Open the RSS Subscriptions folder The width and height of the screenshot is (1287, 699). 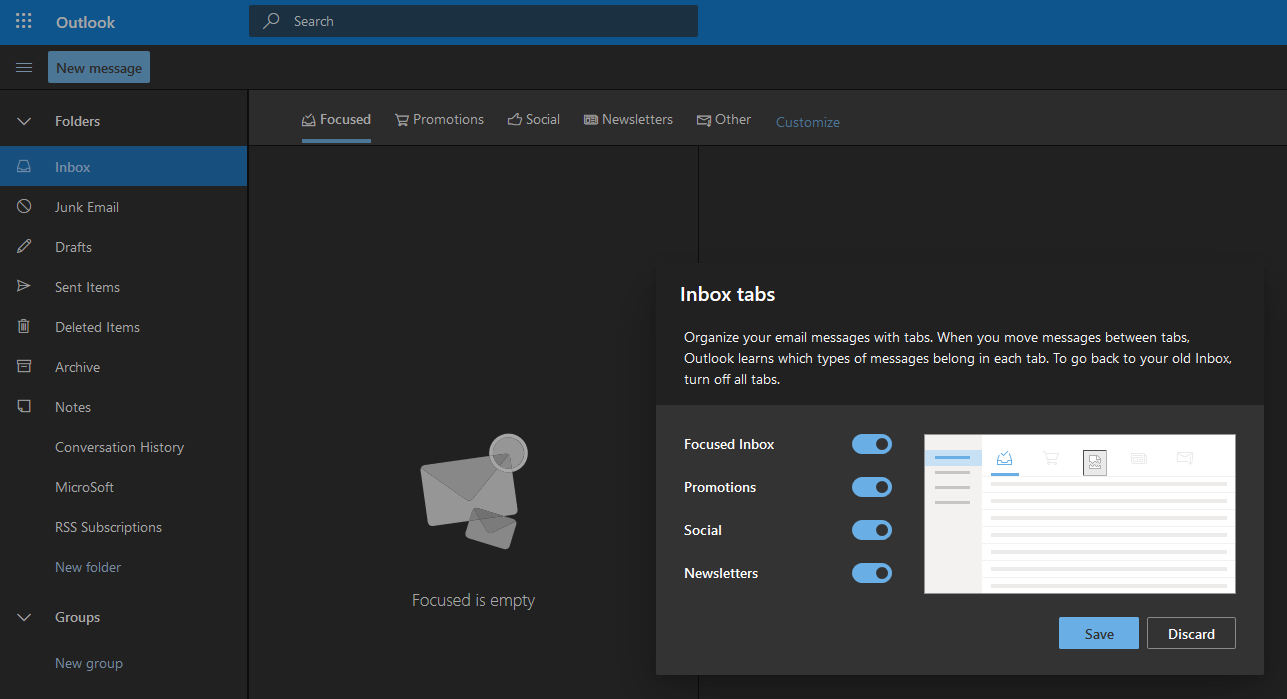click(123, 527)
